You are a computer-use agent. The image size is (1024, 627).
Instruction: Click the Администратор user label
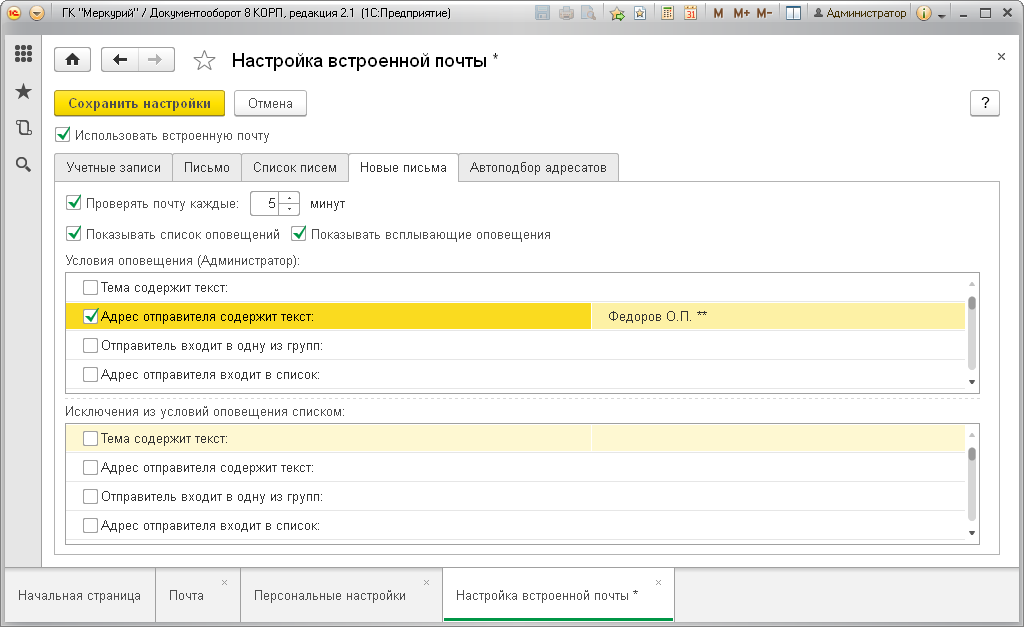pyautogui.click(x=860, y=13)
